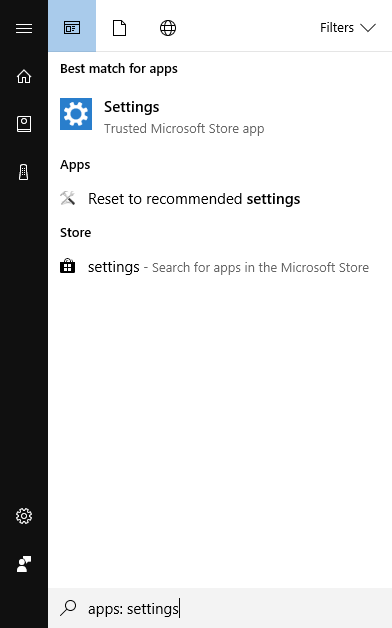Switch to the Documents filter tab
This screenshot has width=392, height=628.
119,28
